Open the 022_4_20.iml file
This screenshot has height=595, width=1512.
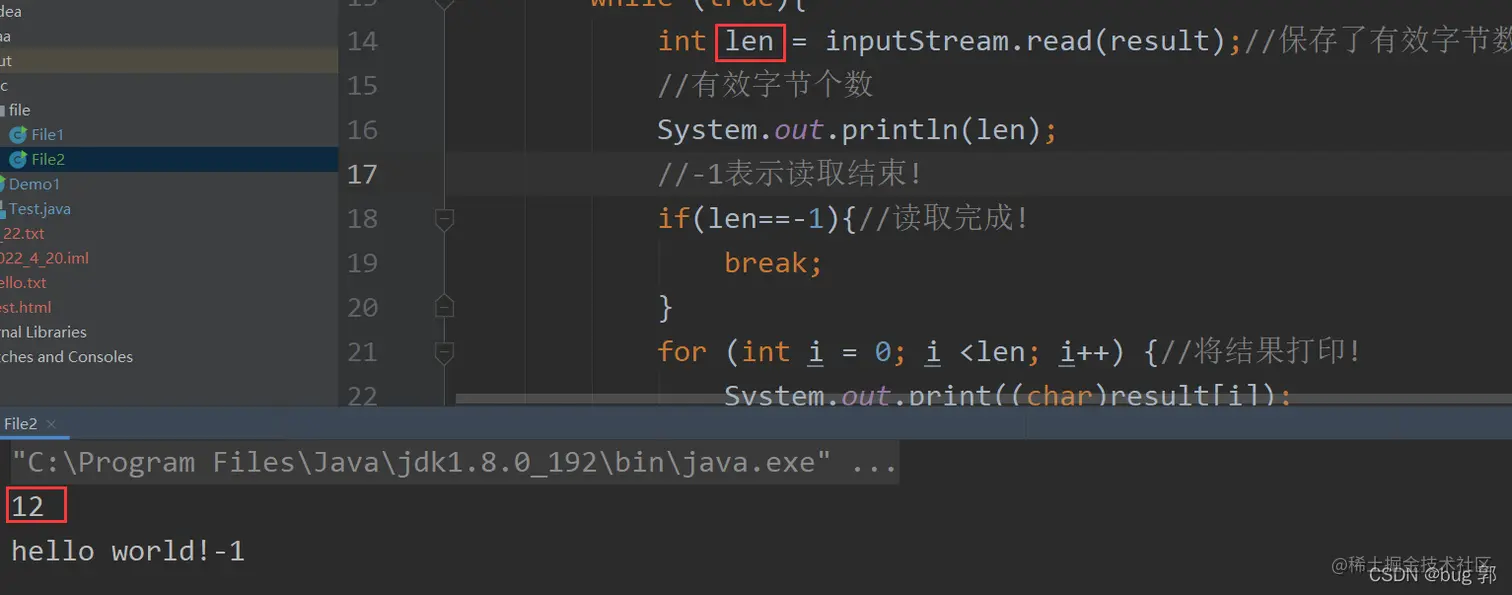44,258
